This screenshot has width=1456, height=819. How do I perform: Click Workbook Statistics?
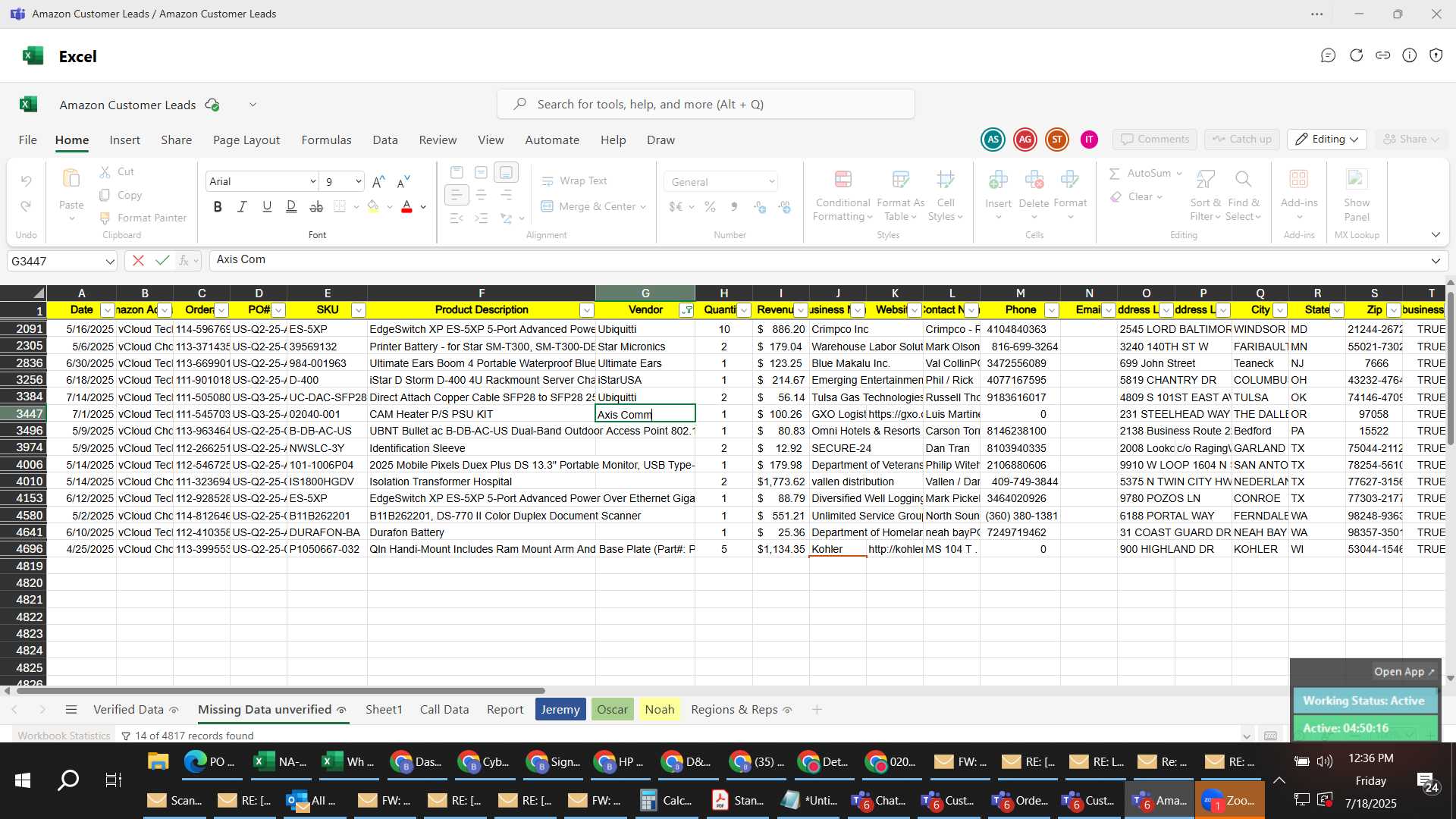(64, 736)
